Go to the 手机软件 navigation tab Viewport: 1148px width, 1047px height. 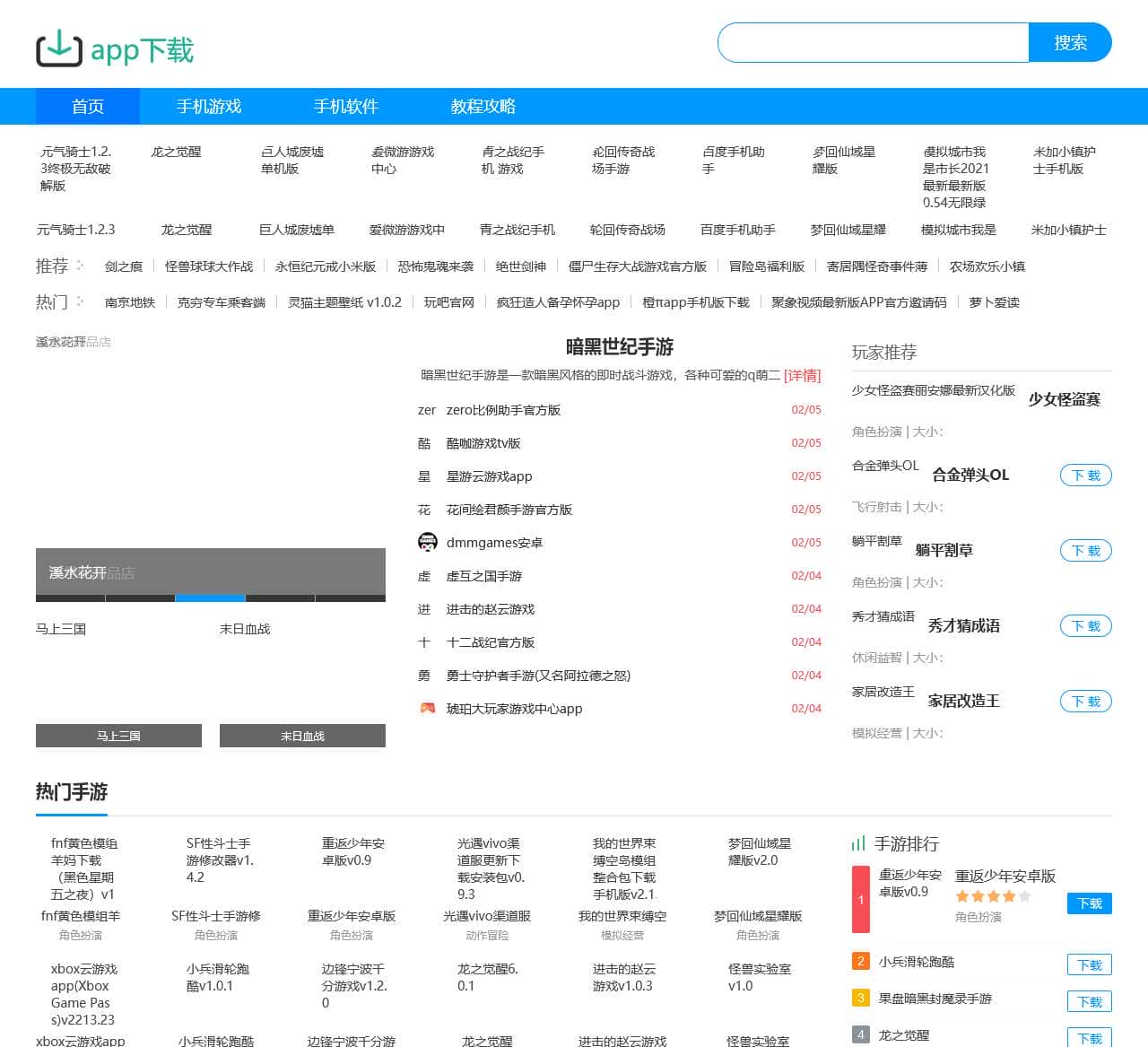pos(345,106)
